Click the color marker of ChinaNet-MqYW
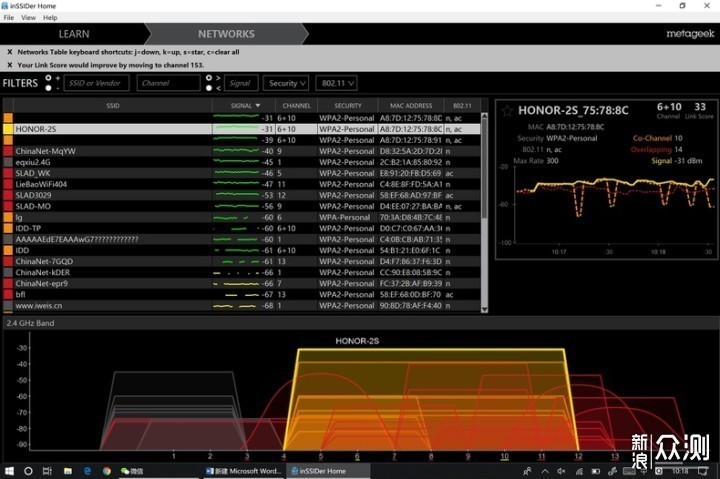The image size is (720, 479). (x=8, y=151)
